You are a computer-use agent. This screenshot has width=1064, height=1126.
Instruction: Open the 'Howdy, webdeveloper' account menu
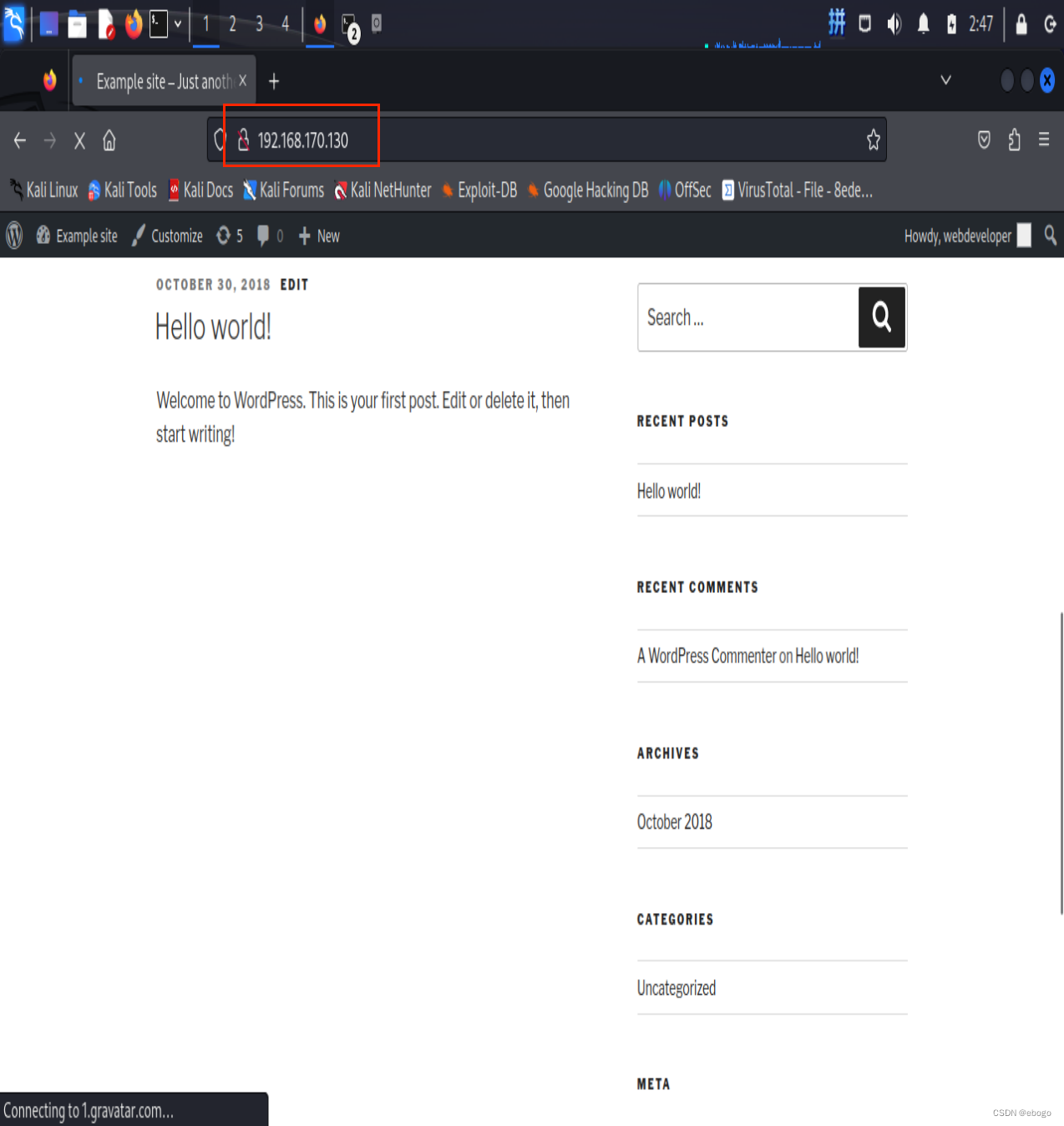pos(967,236)
